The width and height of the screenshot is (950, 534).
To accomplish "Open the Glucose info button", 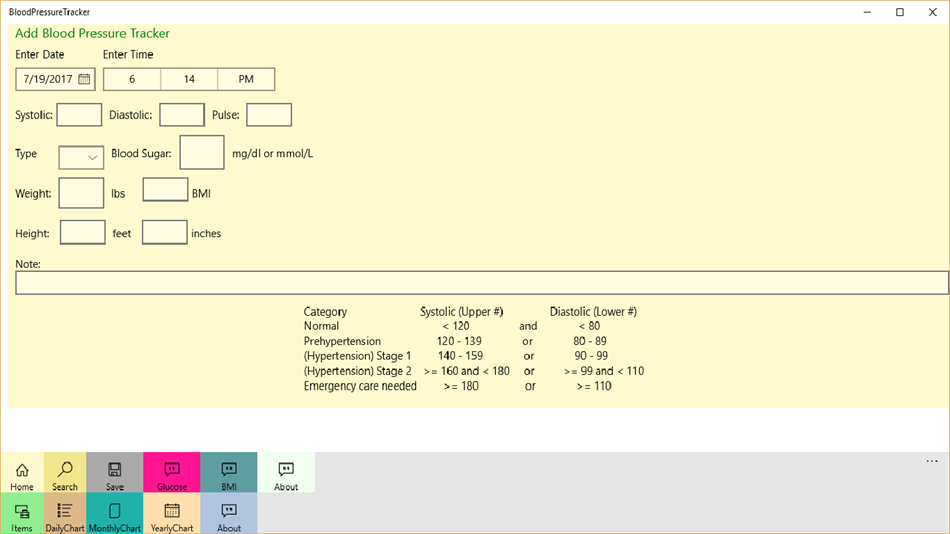I will tap(171, 472).
